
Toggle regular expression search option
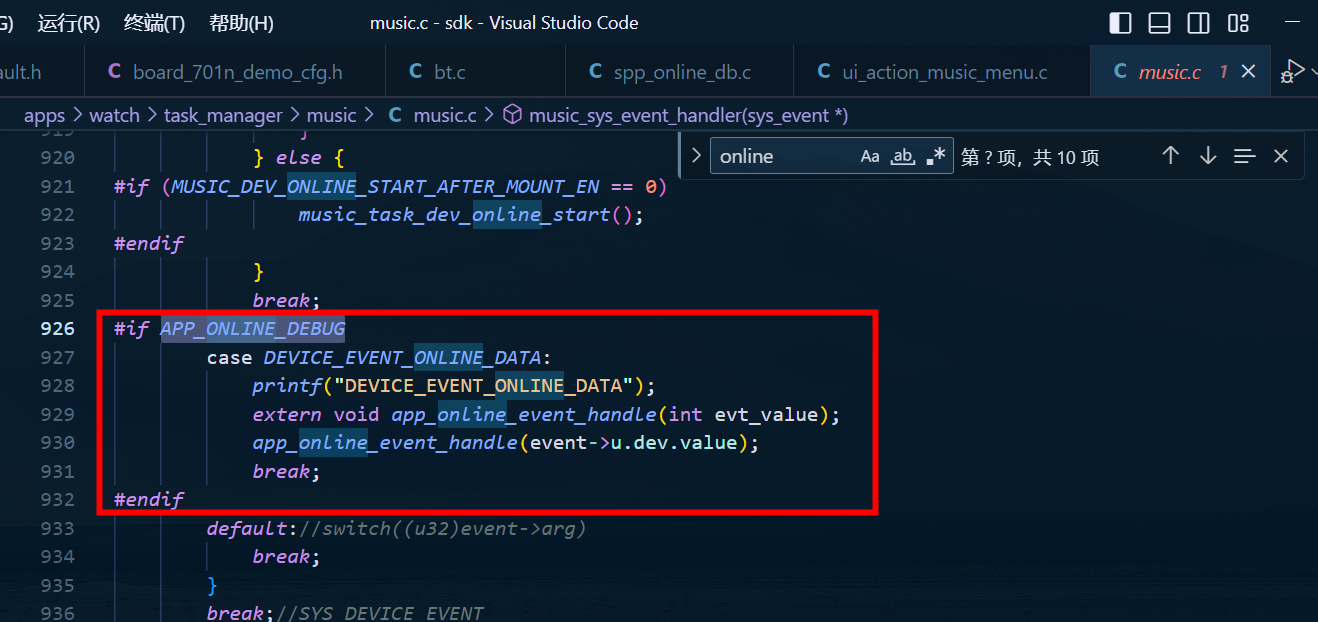pyautogui.click(x=936, y=156)
